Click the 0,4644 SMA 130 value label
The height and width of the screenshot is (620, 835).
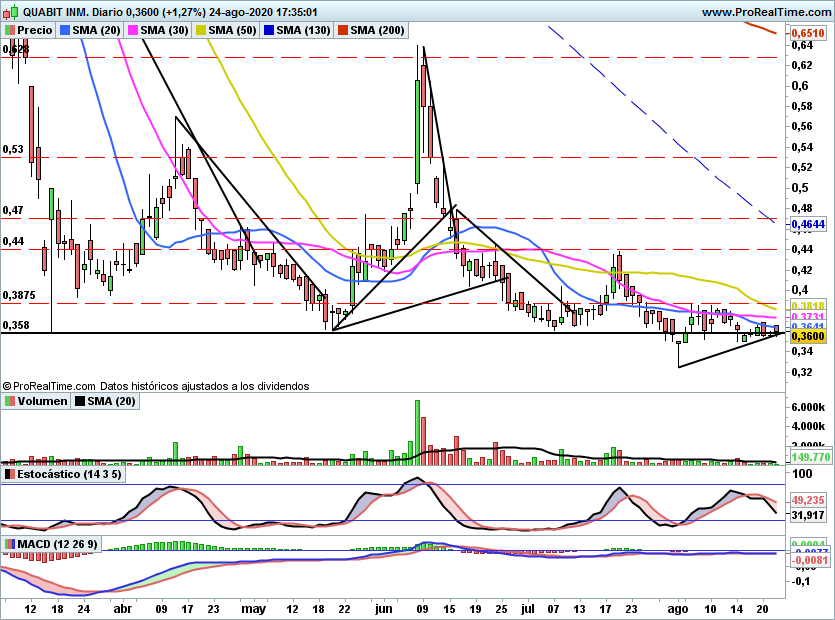(x=808, y=224)
